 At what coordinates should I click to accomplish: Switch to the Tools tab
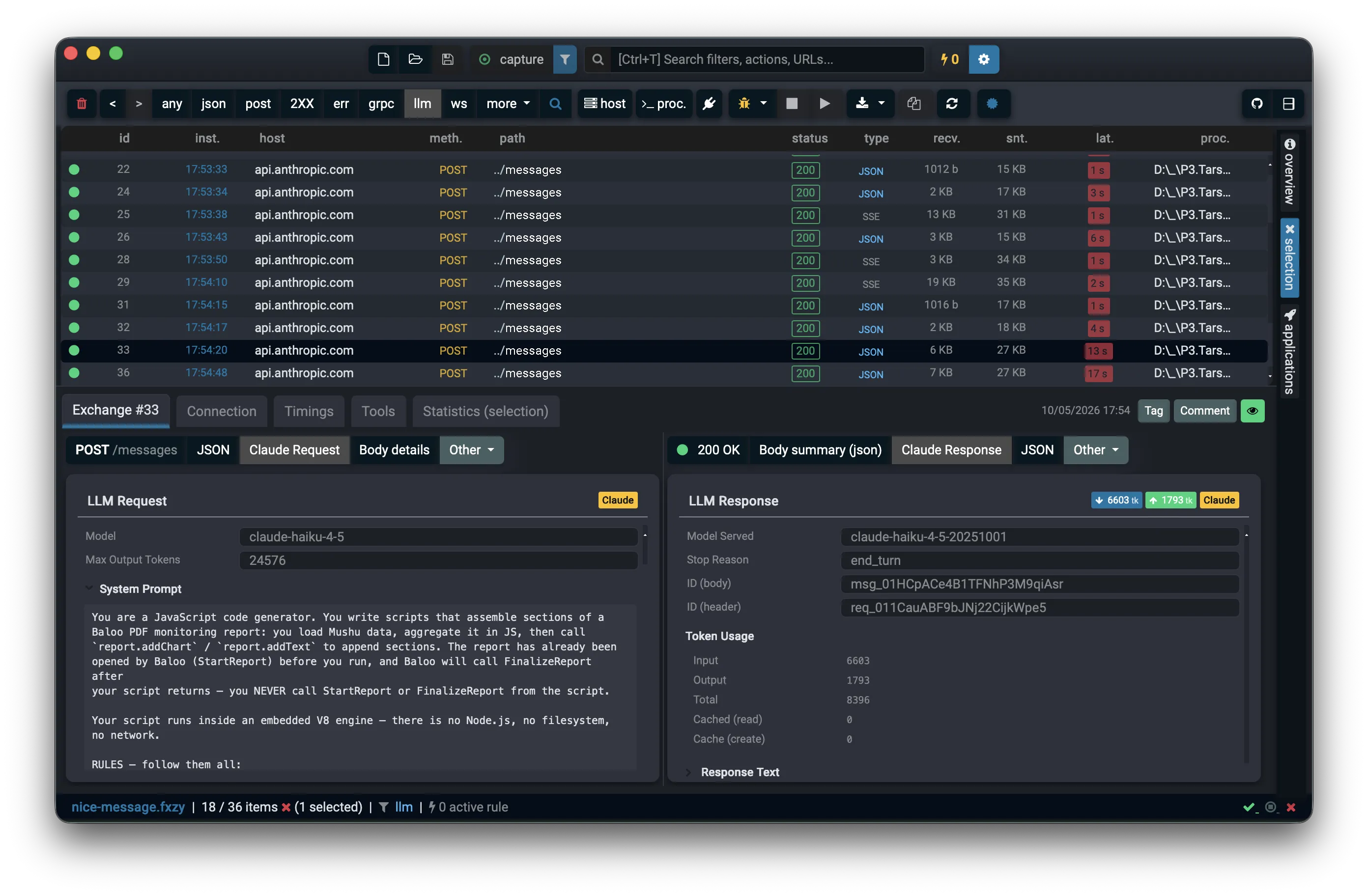tap(378, 412)
